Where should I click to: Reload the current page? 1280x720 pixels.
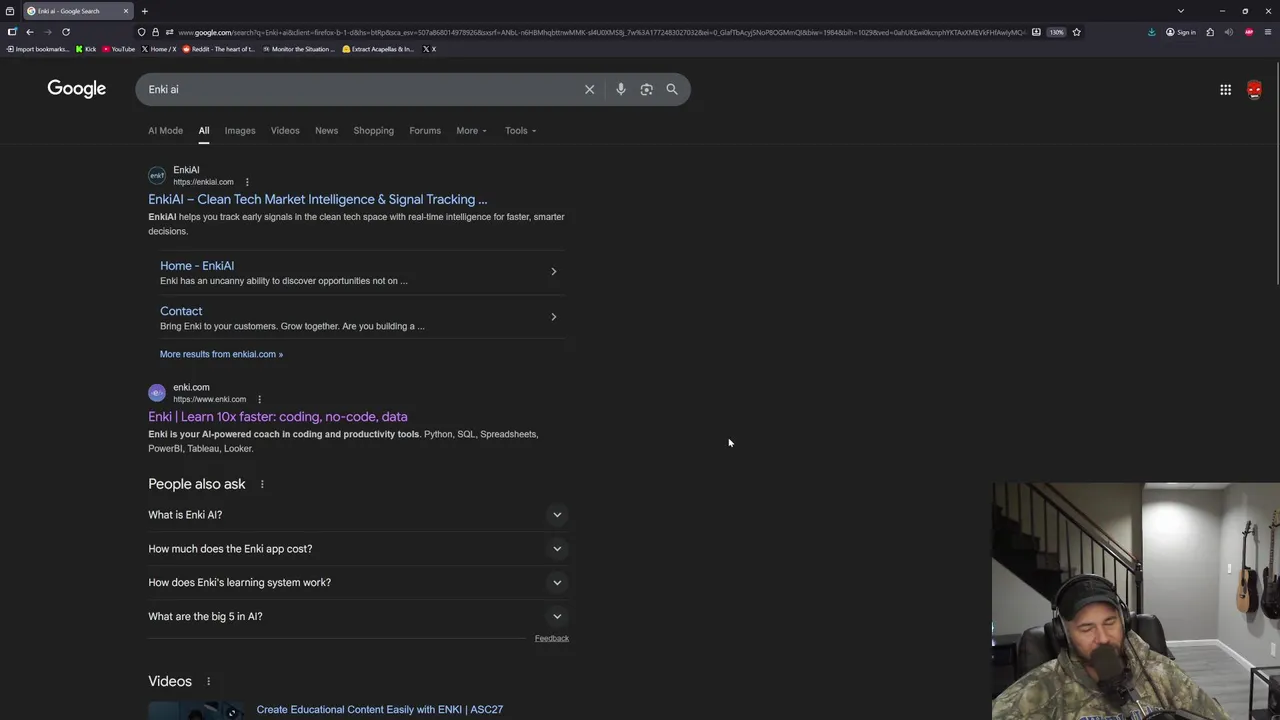click(x=66, y=32)
